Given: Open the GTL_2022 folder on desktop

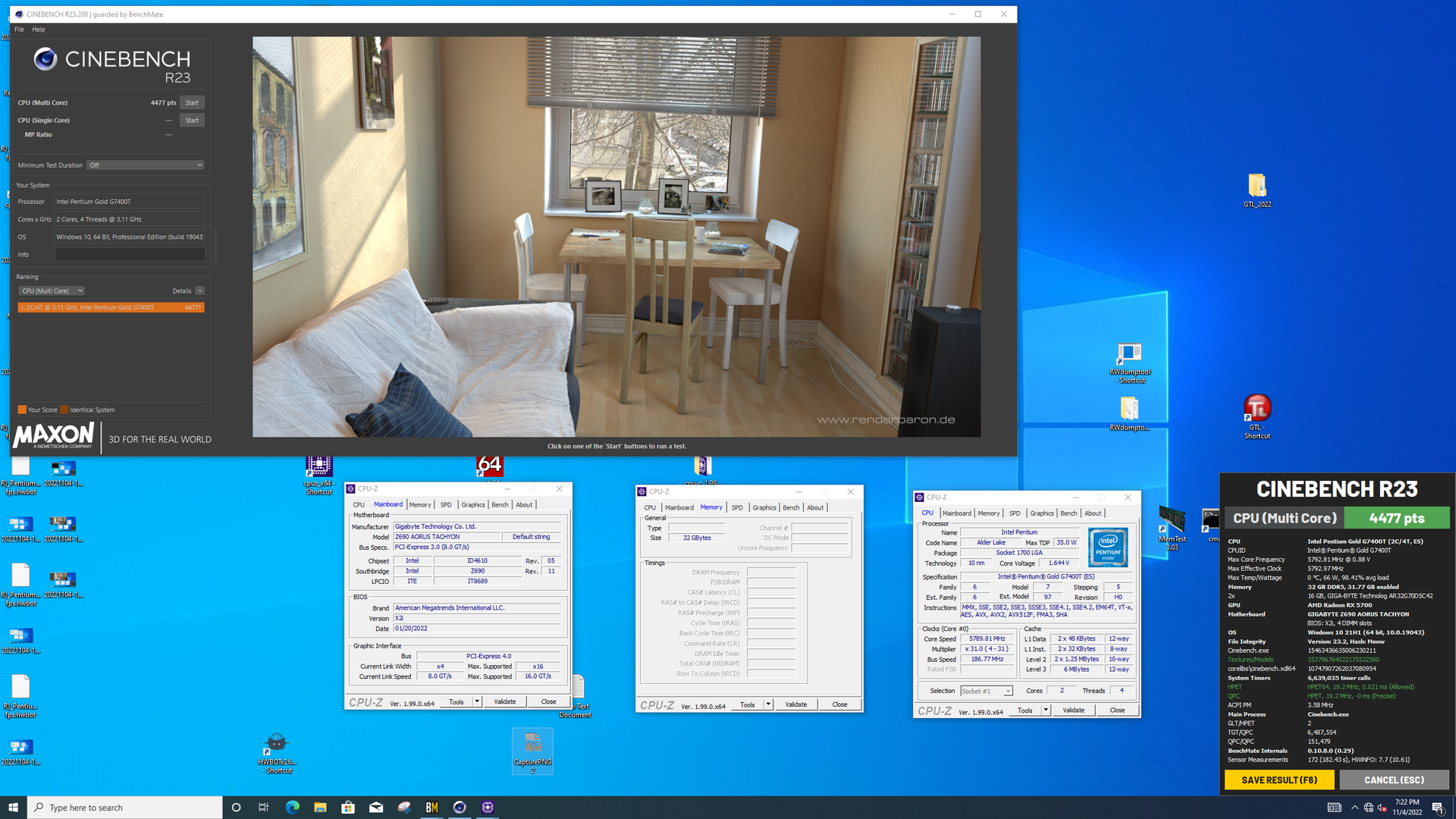Looking at the screenshot, I should tap(1257, 190).
